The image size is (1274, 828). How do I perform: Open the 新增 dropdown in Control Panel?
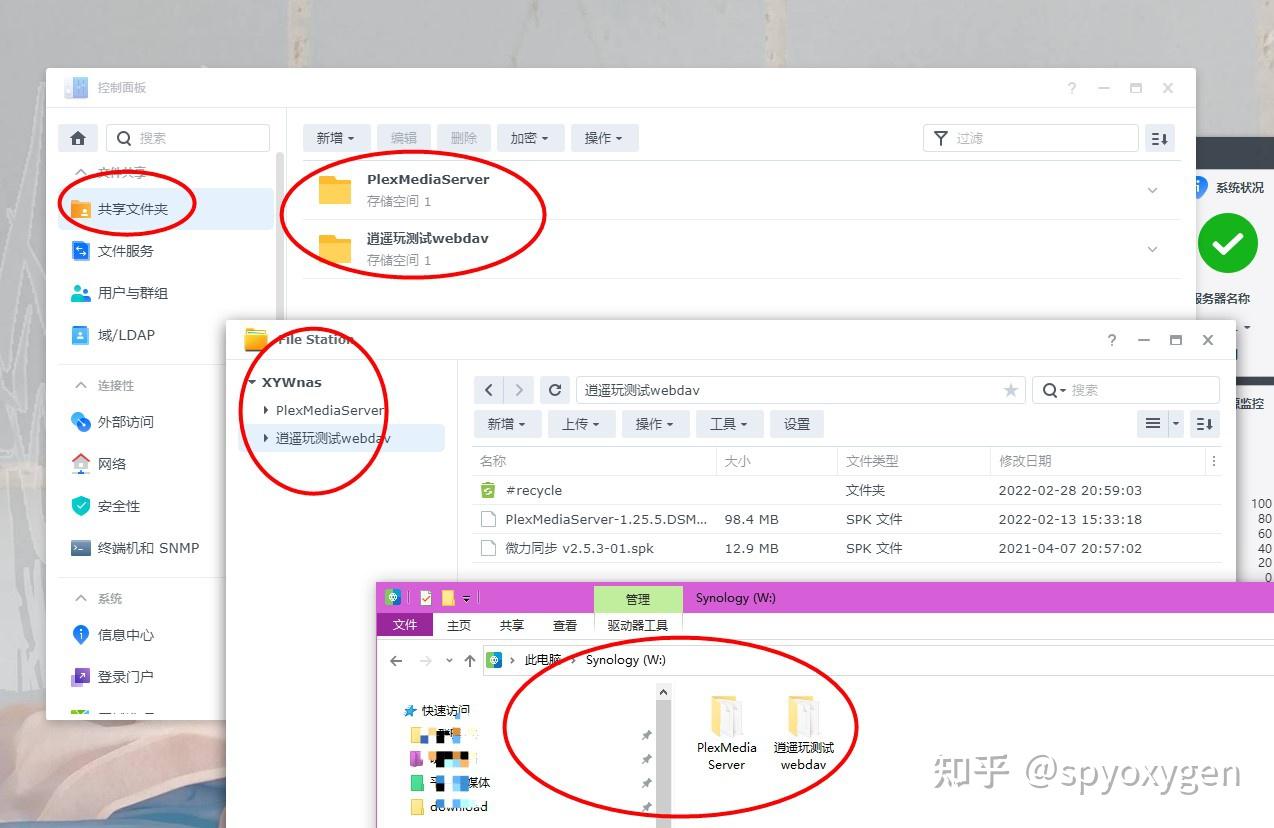(x=336, y=137)
